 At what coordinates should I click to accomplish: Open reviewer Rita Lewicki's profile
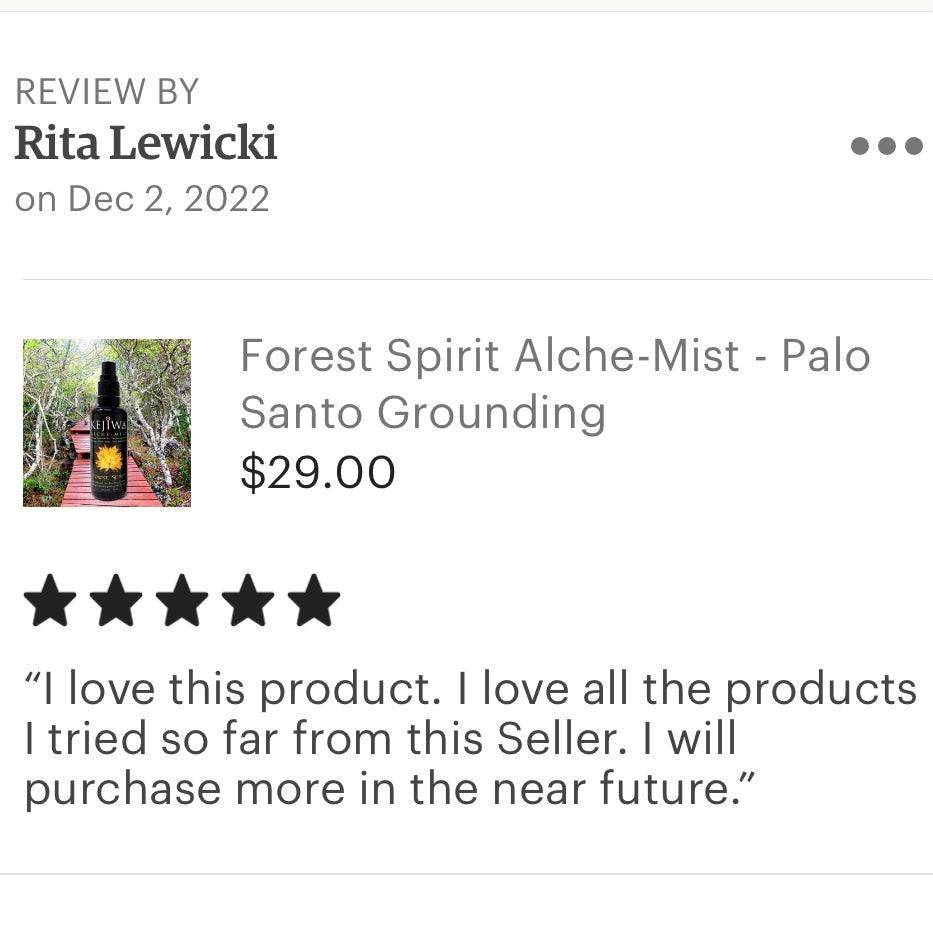(x=146, y=144)
